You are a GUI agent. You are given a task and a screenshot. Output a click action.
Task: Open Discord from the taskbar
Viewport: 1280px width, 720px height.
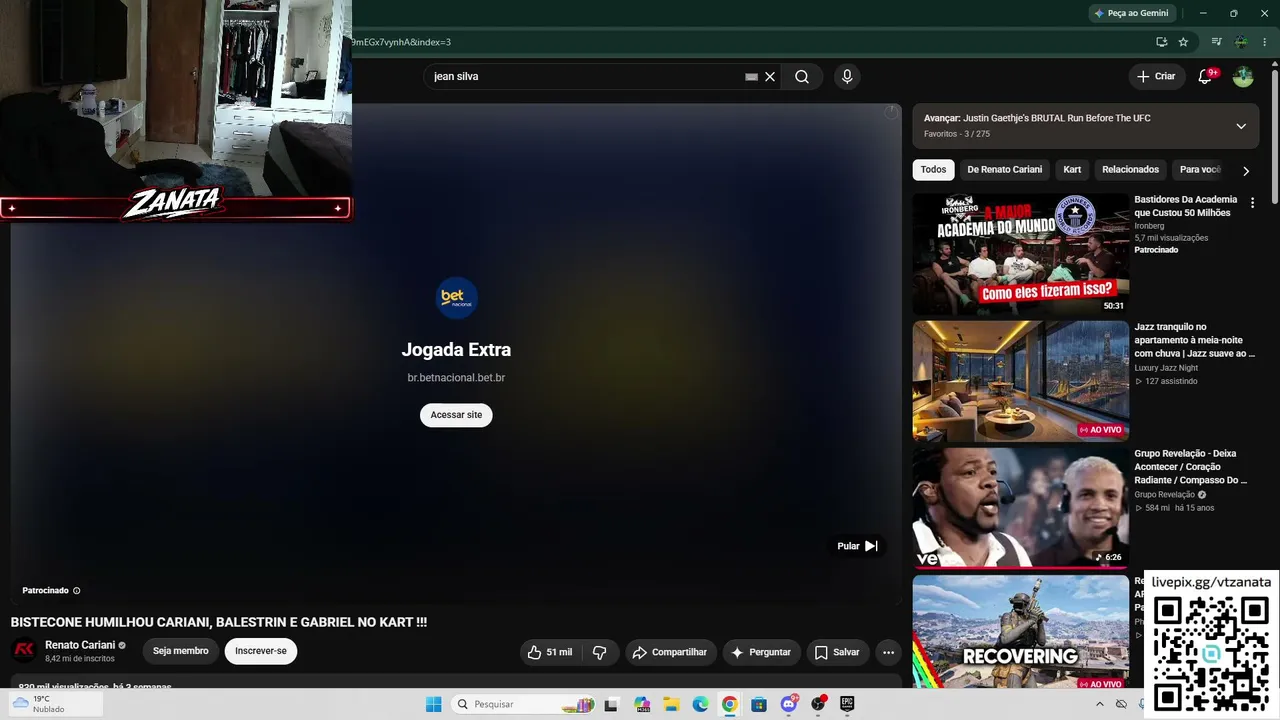[789, 704]
